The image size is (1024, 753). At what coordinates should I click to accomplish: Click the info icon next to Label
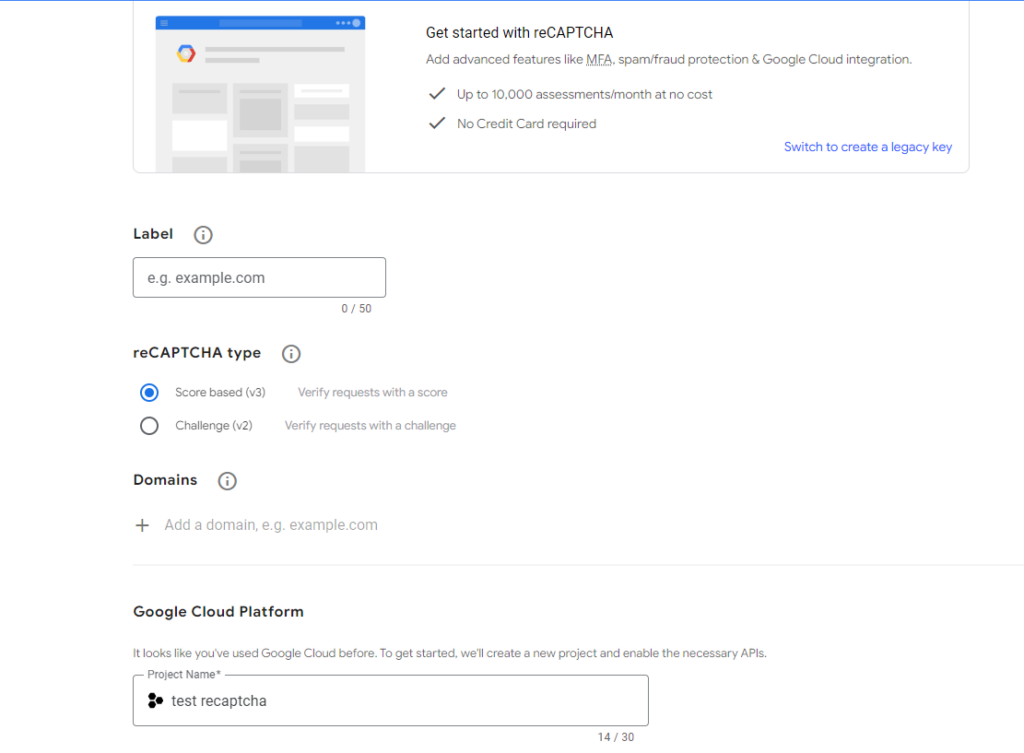pos(203,235)
